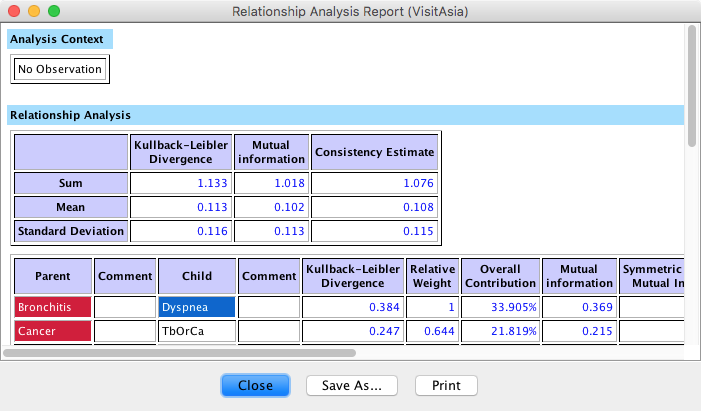Select the TbOrCa child cell

click(x=196, y=331)
